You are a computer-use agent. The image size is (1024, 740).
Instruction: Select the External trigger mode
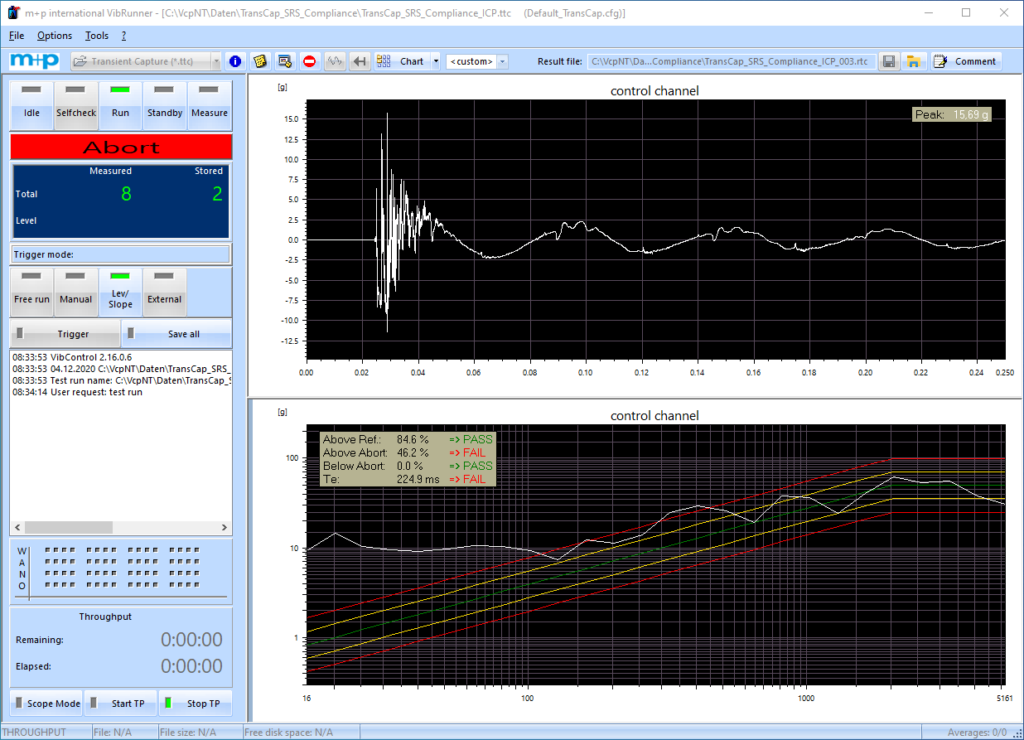click(164, 289)
